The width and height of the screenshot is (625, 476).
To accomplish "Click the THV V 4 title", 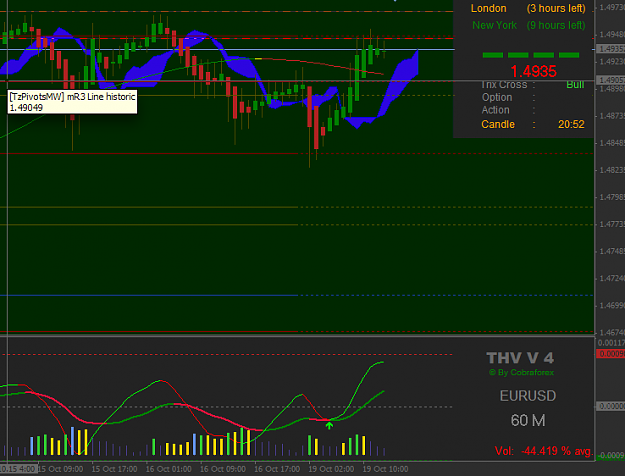I will point(520,358).
